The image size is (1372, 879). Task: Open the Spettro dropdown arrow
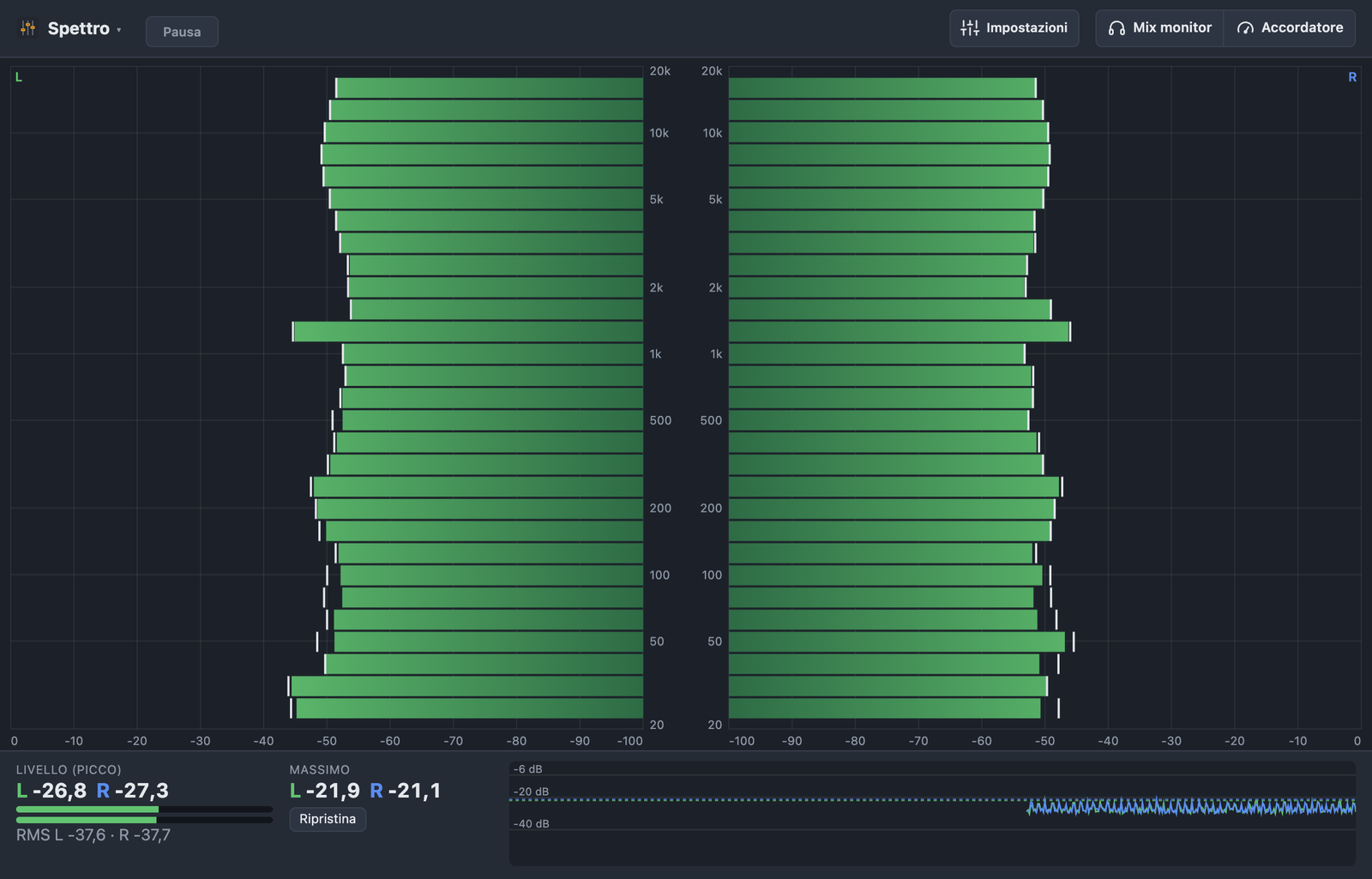pos(119,30)
